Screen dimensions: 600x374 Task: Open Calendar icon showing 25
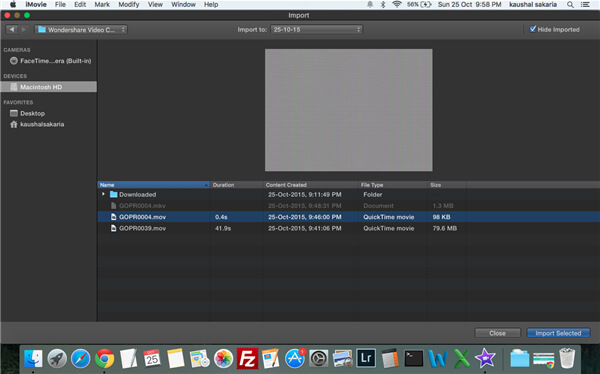pyautogui.click(x=152, y=358)
